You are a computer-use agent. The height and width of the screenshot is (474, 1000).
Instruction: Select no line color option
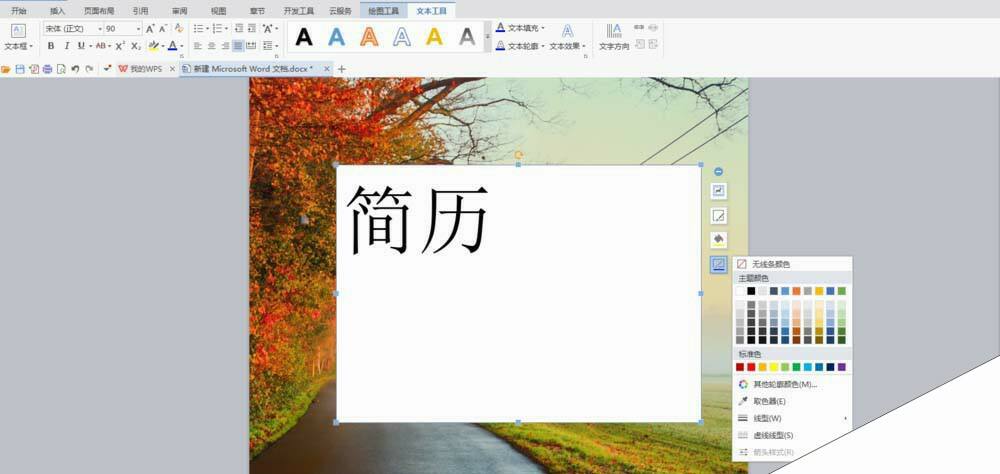pos(792,264)
